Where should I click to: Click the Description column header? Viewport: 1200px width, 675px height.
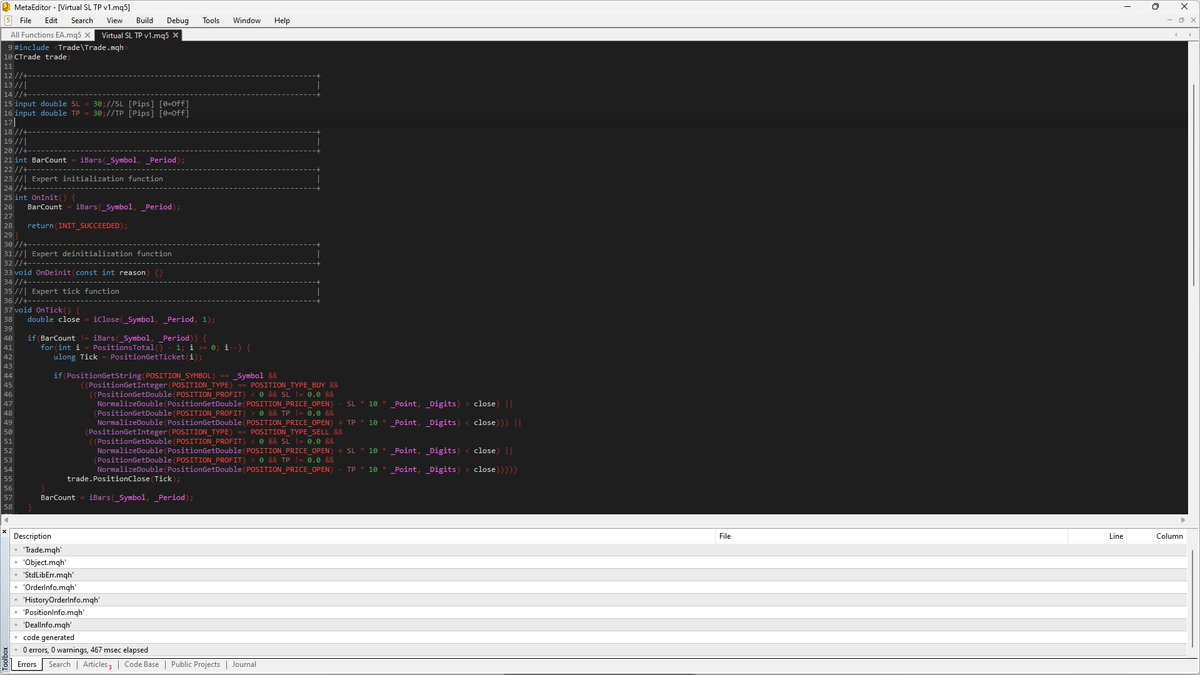pos(363,536)
